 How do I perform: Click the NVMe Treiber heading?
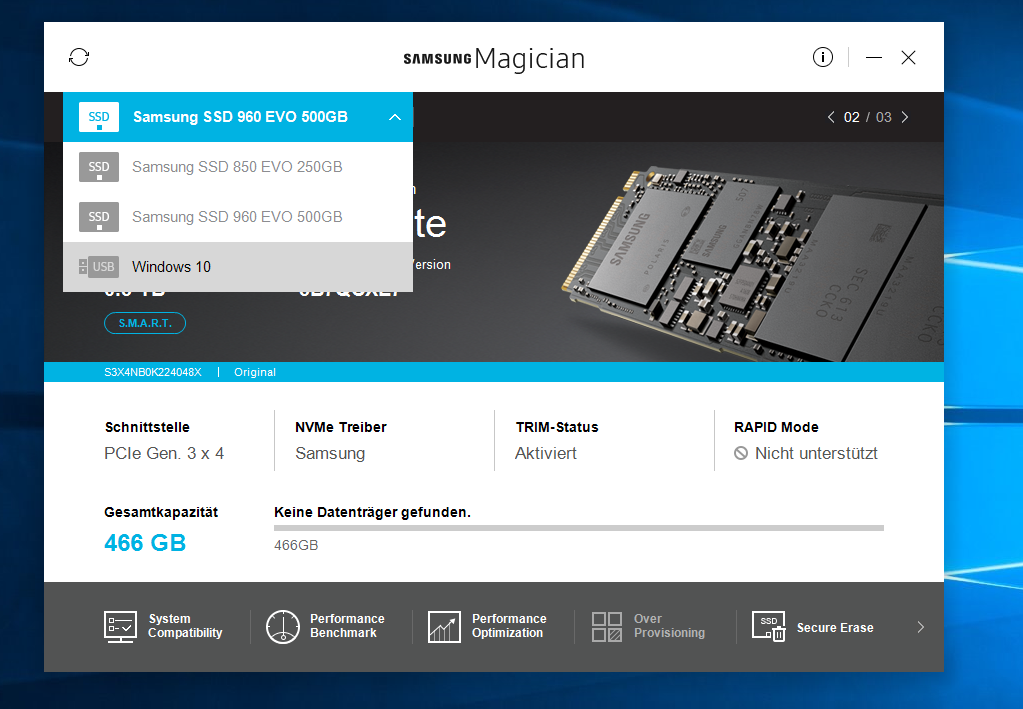coord(341,427)
